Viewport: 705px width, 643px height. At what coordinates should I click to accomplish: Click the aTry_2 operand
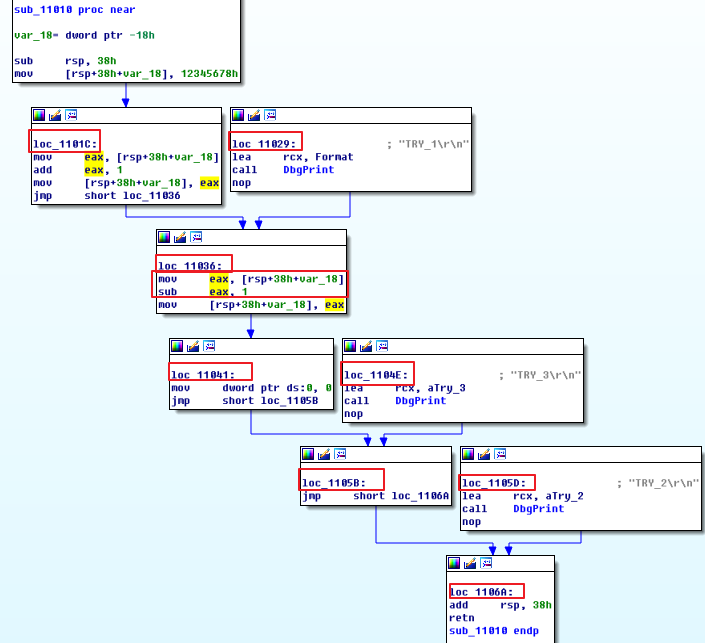click(x=564, y=496)
